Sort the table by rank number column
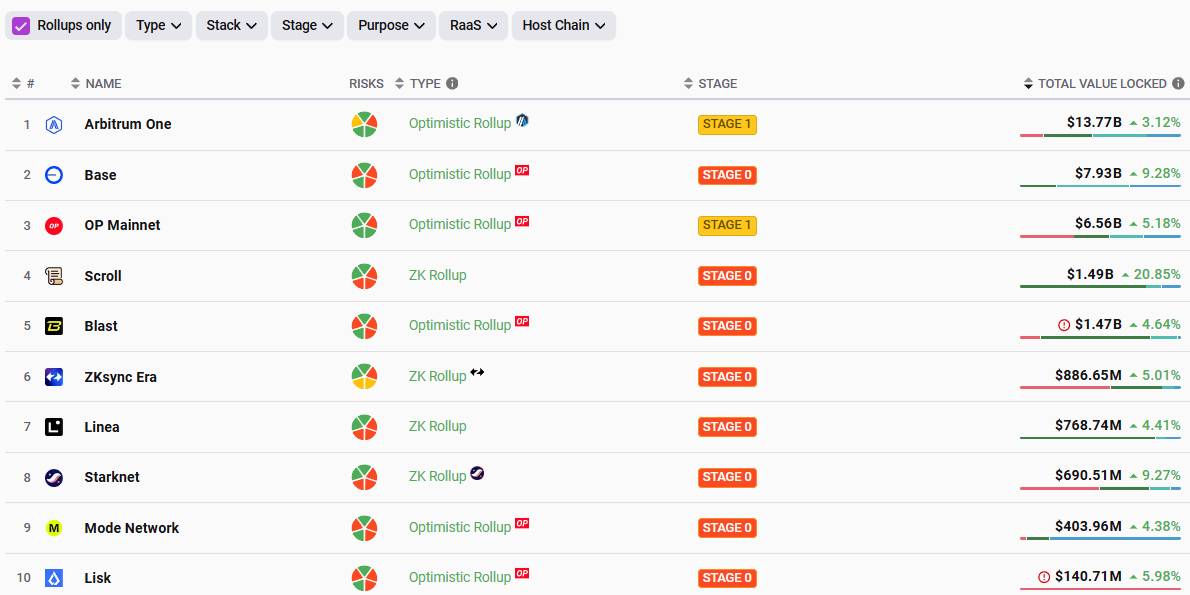1190x595 pixels. tap(23, 83)
